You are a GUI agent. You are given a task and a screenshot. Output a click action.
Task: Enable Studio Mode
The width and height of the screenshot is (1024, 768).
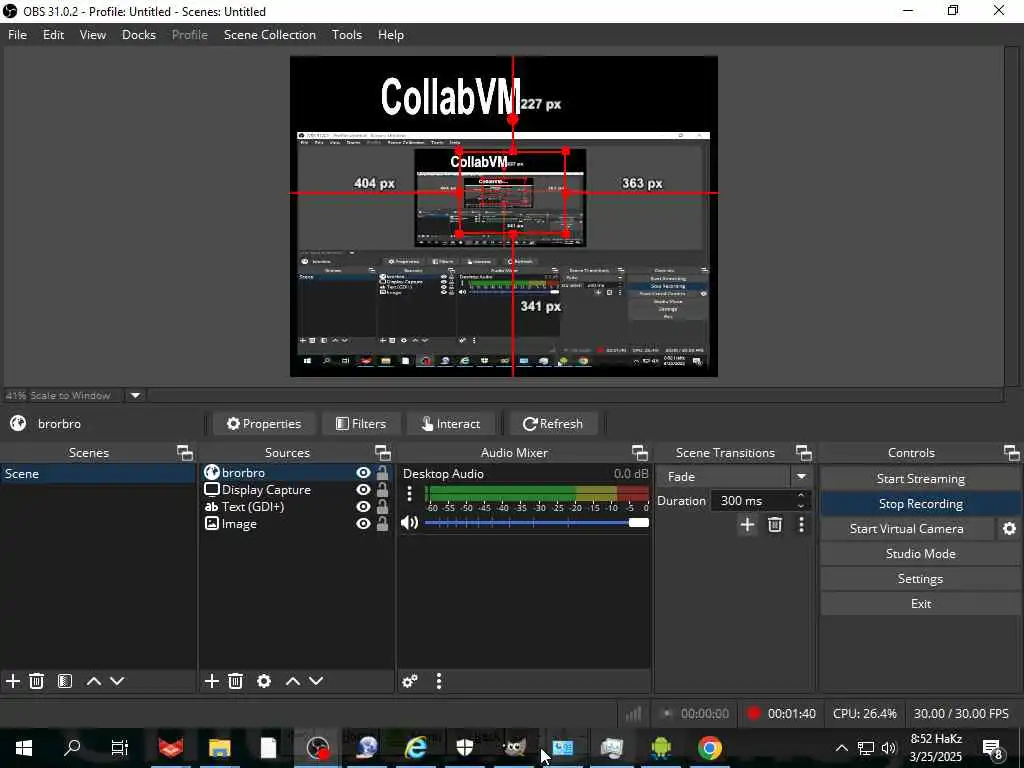pos(920,554)
